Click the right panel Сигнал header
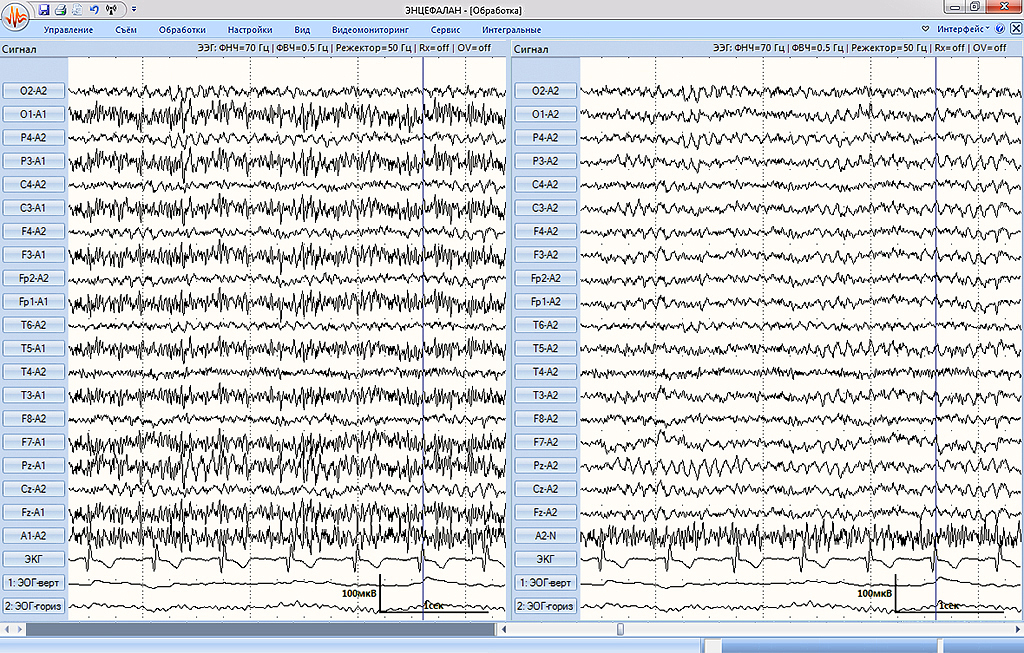The height and width of the screenshot is (653, 1024). pyautogui.click(x=531, y=49)
